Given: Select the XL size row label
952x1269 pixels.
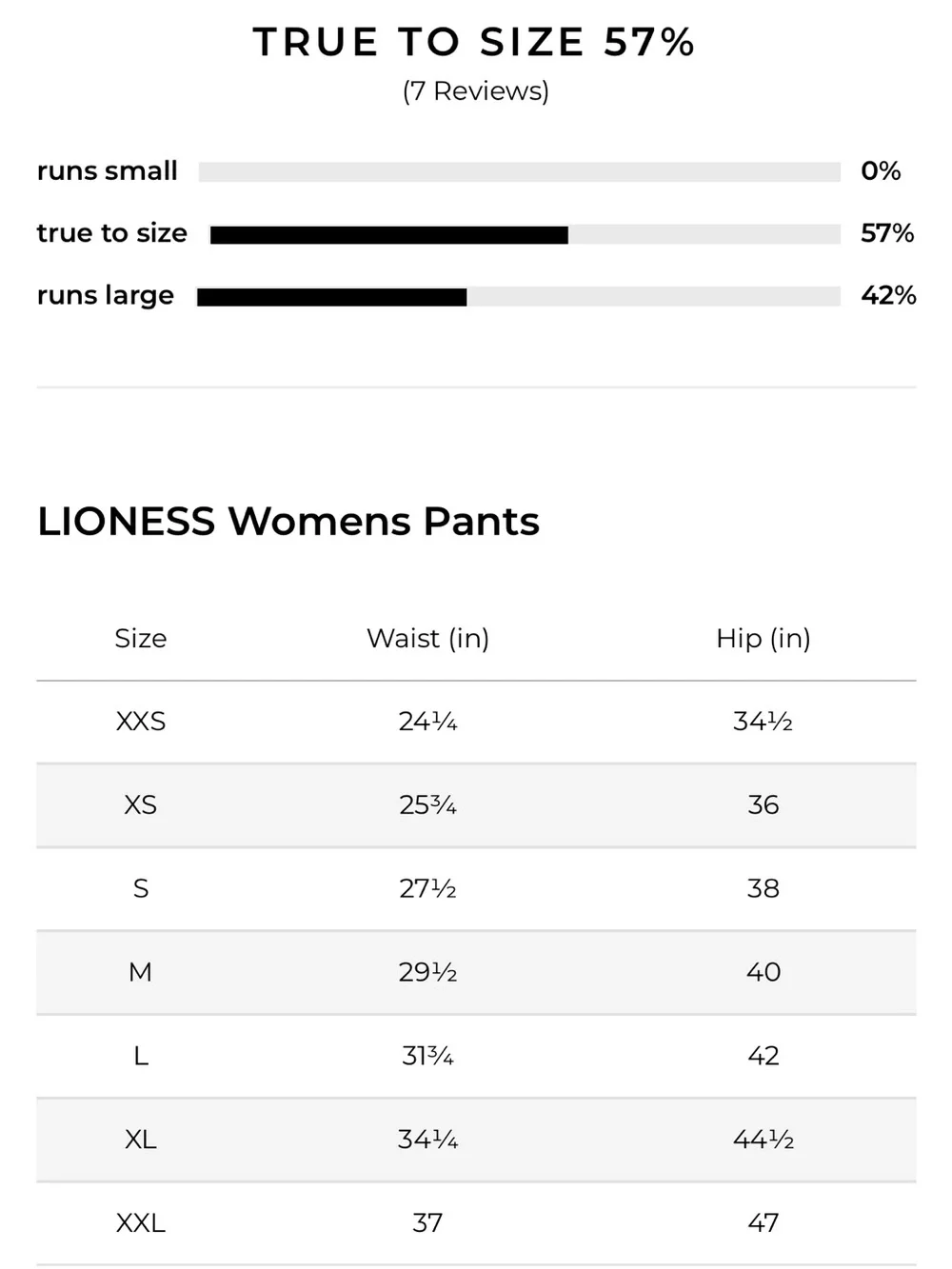Looking at the screenshot, I should coord(141,1140).
